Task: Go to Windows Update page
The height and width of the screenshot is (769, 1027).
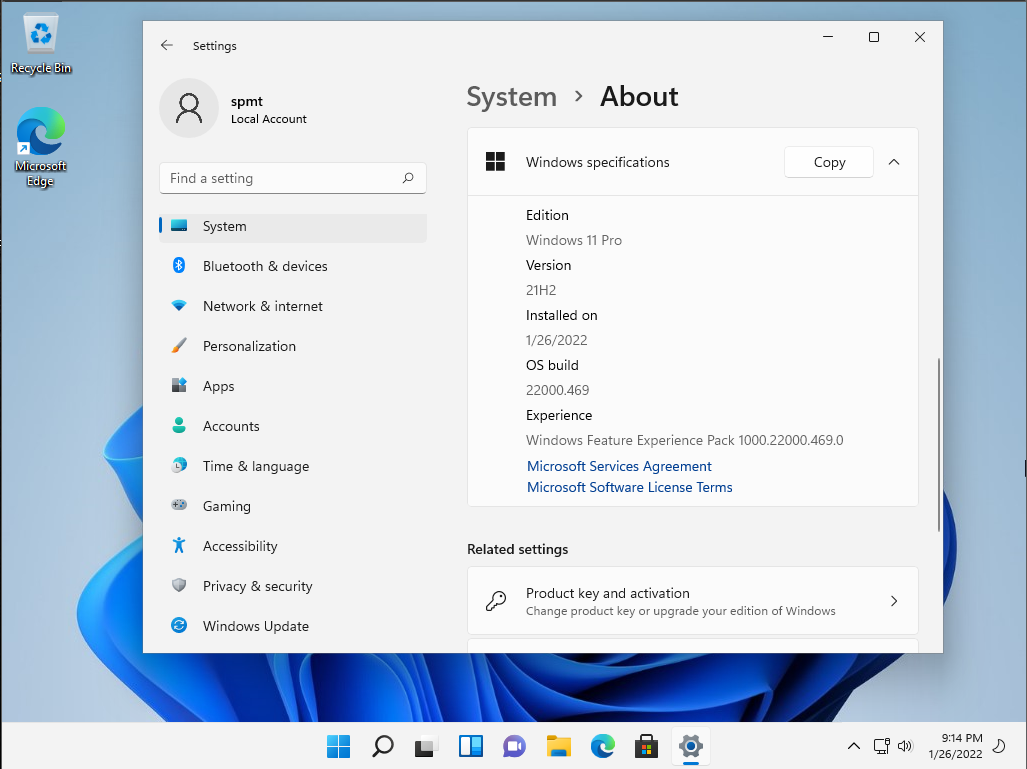Action: pos(293,626)
